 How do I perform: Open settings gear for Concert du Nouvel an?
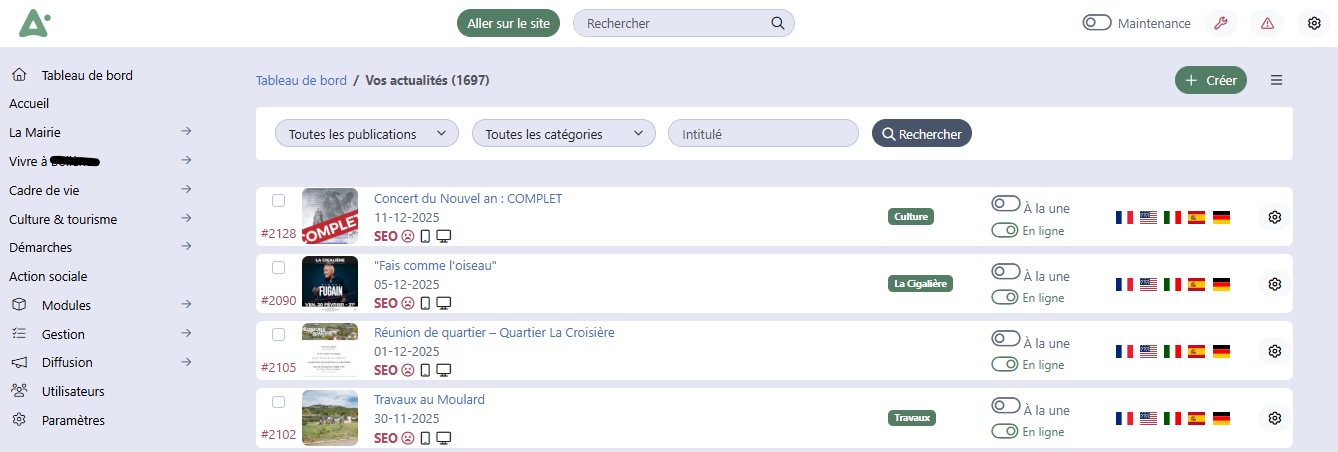tap(1274, 217)
